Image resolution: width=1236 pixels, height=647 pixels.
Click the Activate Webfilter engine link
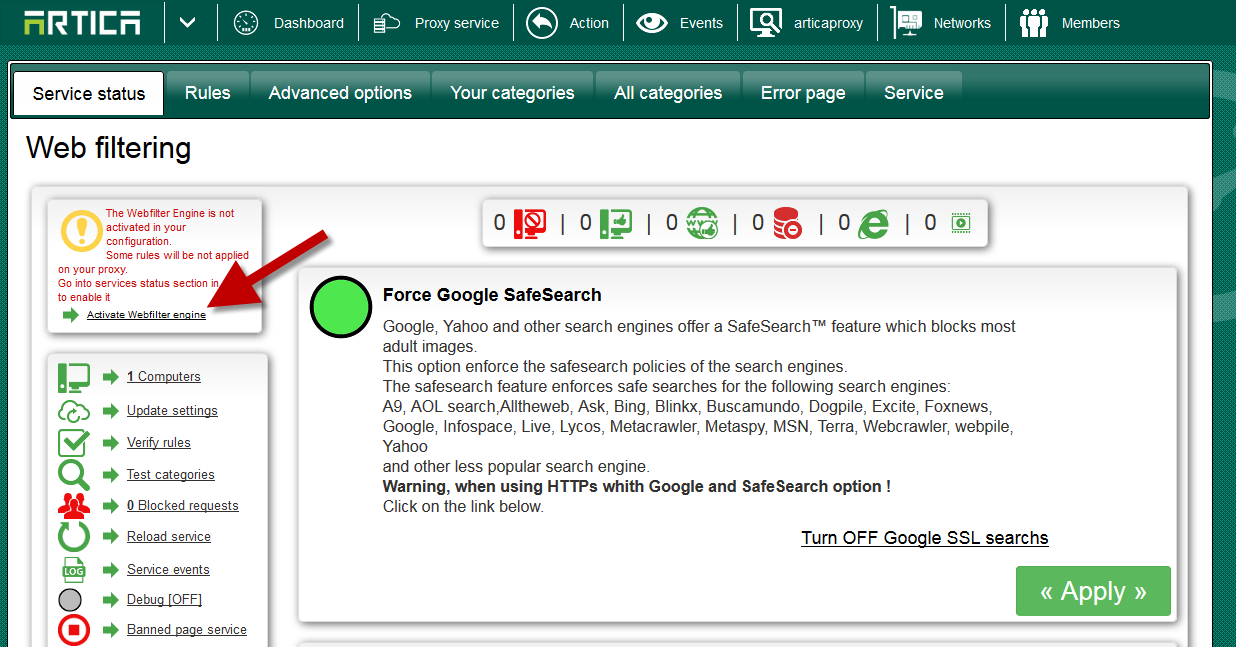(x=146, y=315)
